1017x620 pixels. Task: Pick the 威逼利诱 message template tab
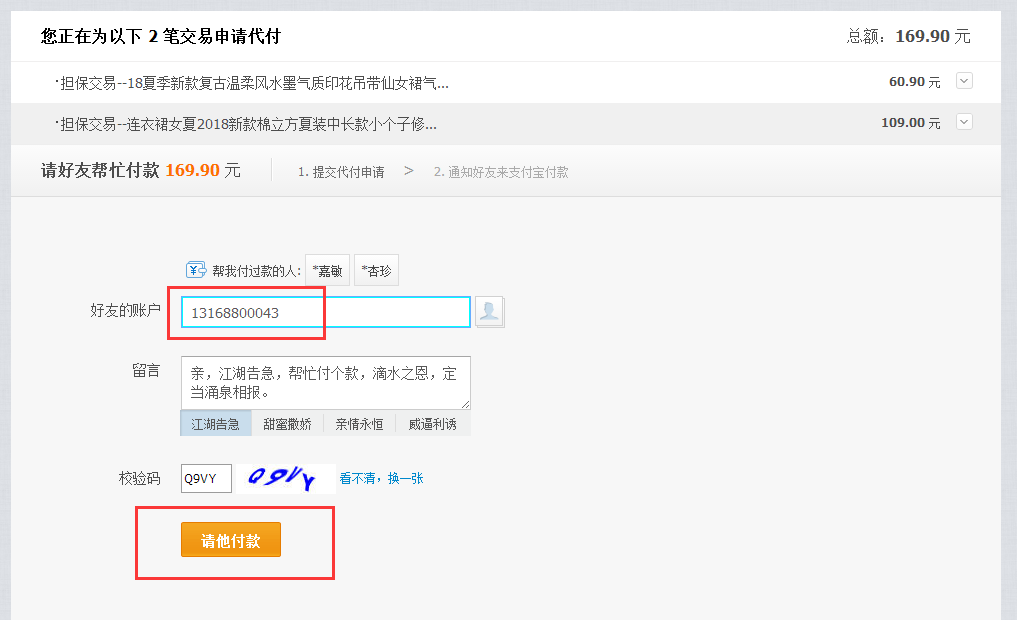click(x=432, y=424)
